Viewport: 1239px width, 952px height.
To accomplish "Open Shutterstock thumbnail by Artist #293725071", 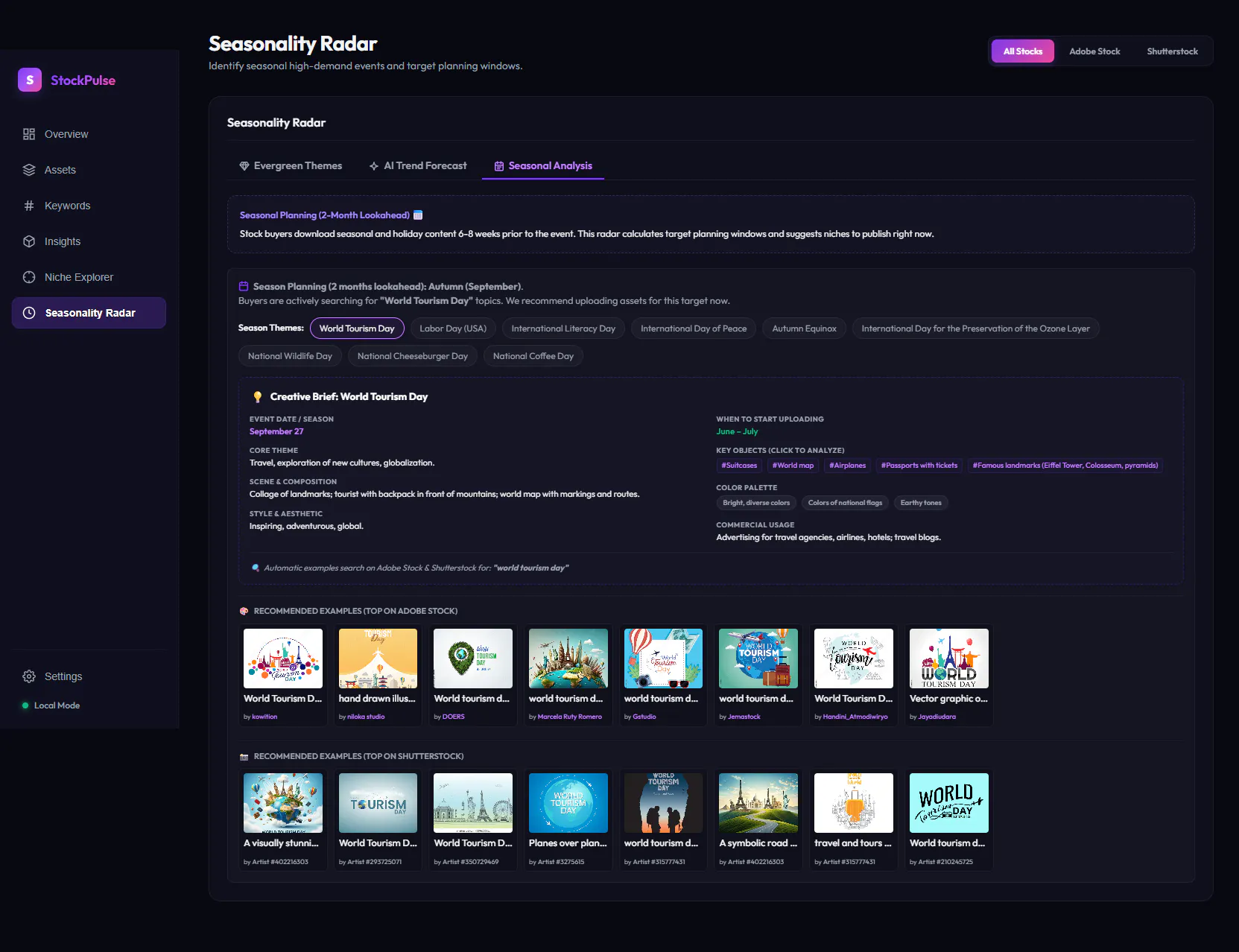I will point(378,803).
